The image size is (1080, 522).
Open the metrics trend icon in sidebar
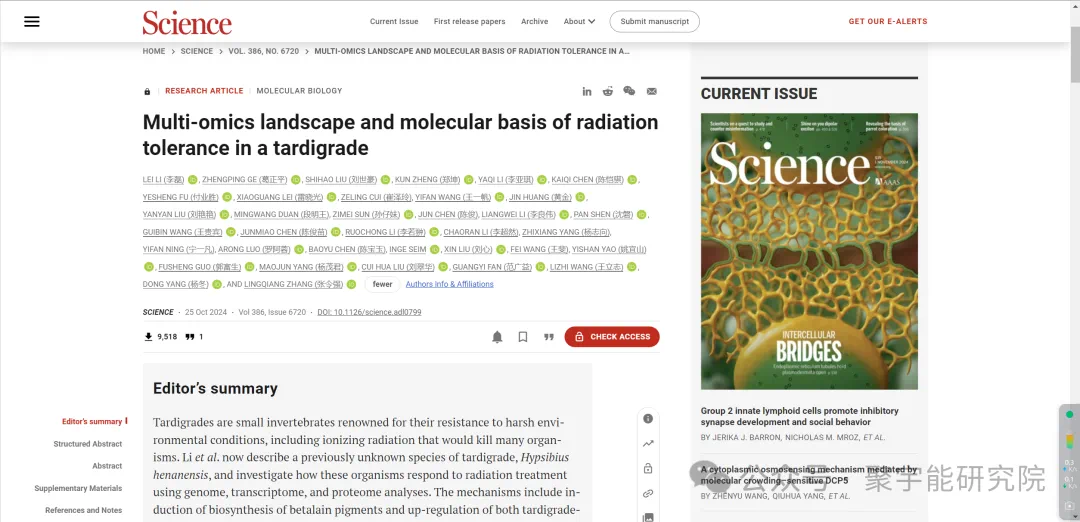(648, 443)
